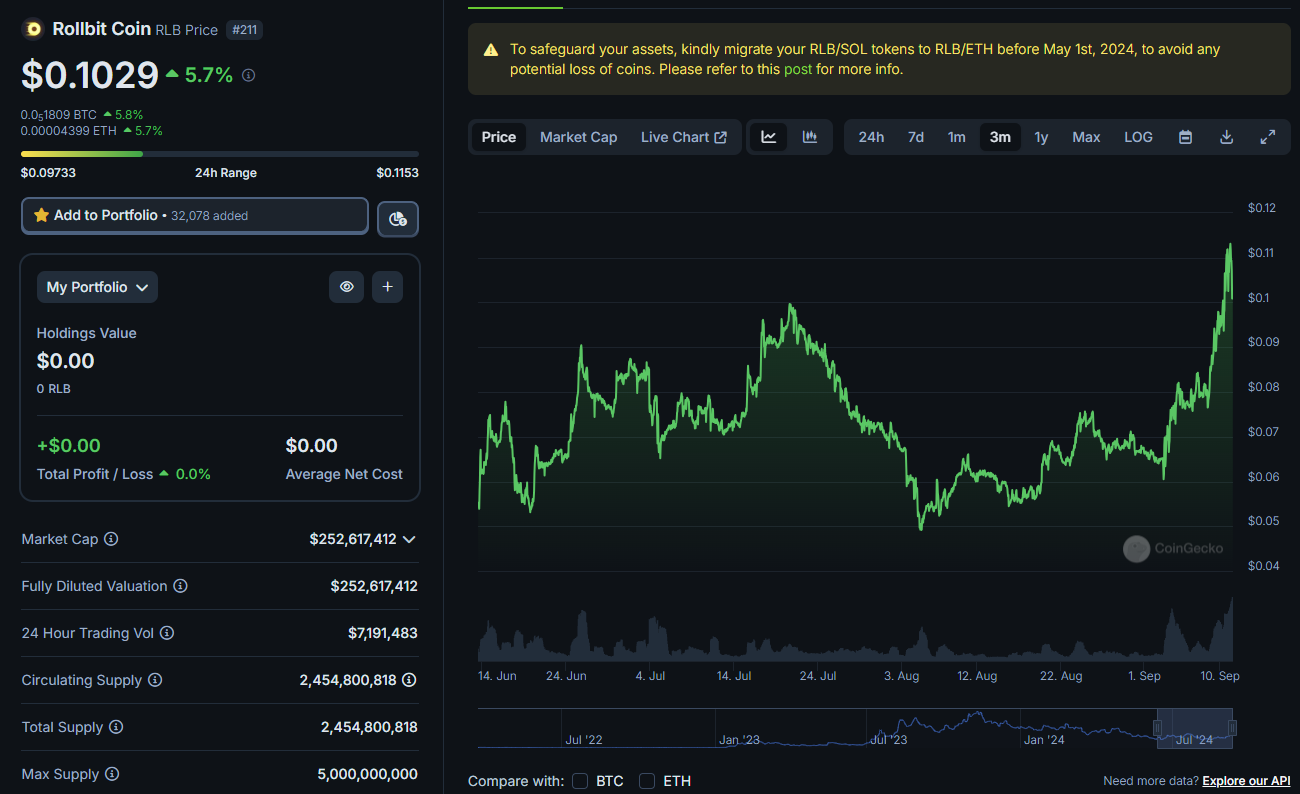1300x794 pixels.
Task: Click right handle of chart range navigator
Action: point(1233,728)
